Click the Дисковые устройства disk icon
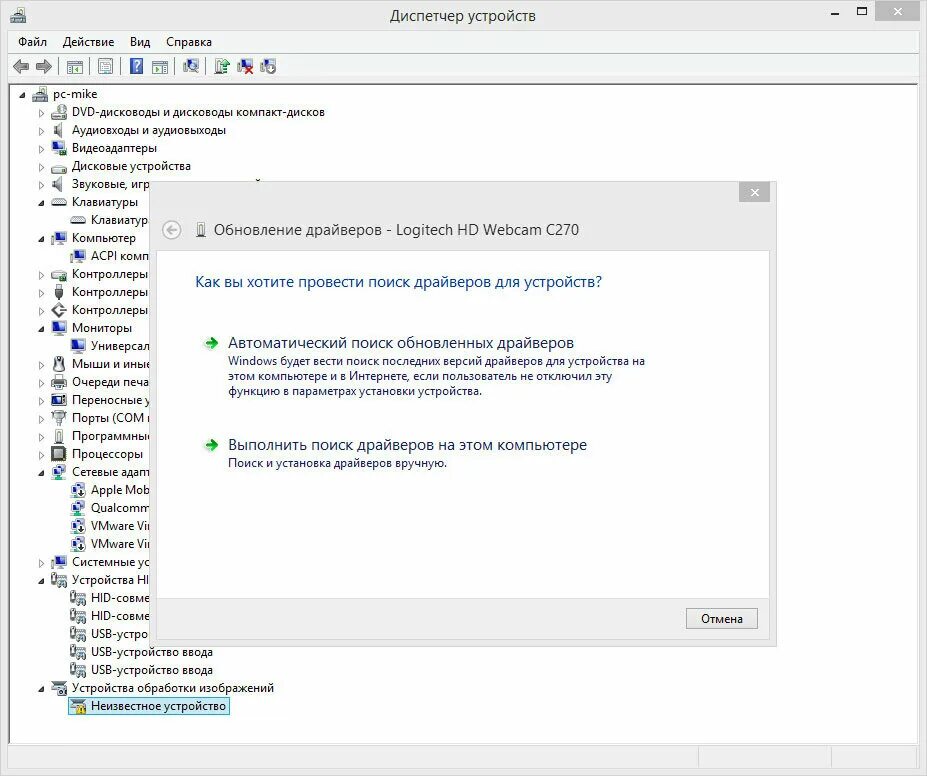Screen dimensions: 927x776 (59, 167)
